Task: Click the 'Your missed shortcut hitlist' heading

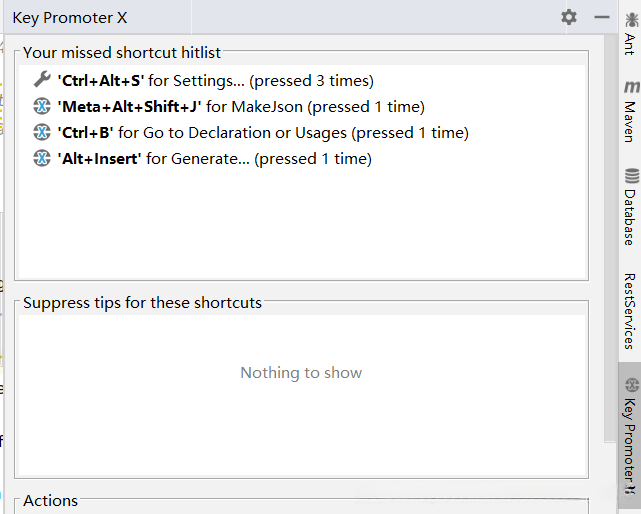Action: pos(122,52)
